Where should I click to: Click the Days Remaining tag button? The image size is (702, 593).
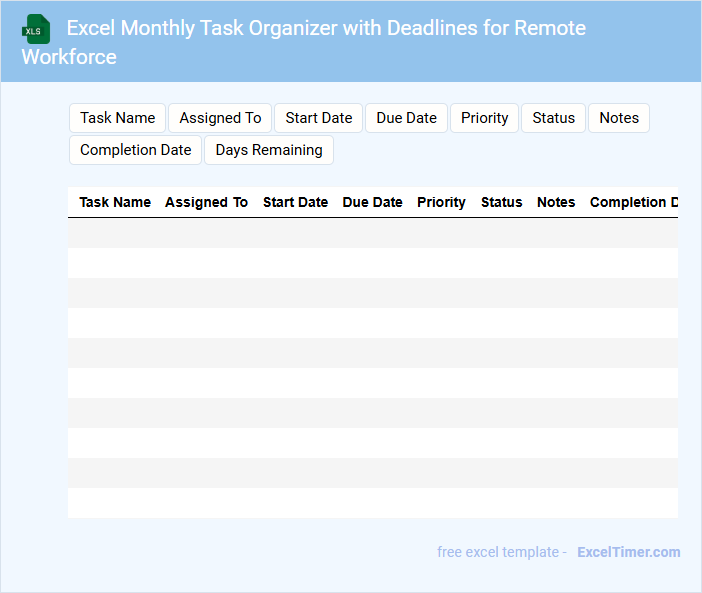tap(269, 150)
